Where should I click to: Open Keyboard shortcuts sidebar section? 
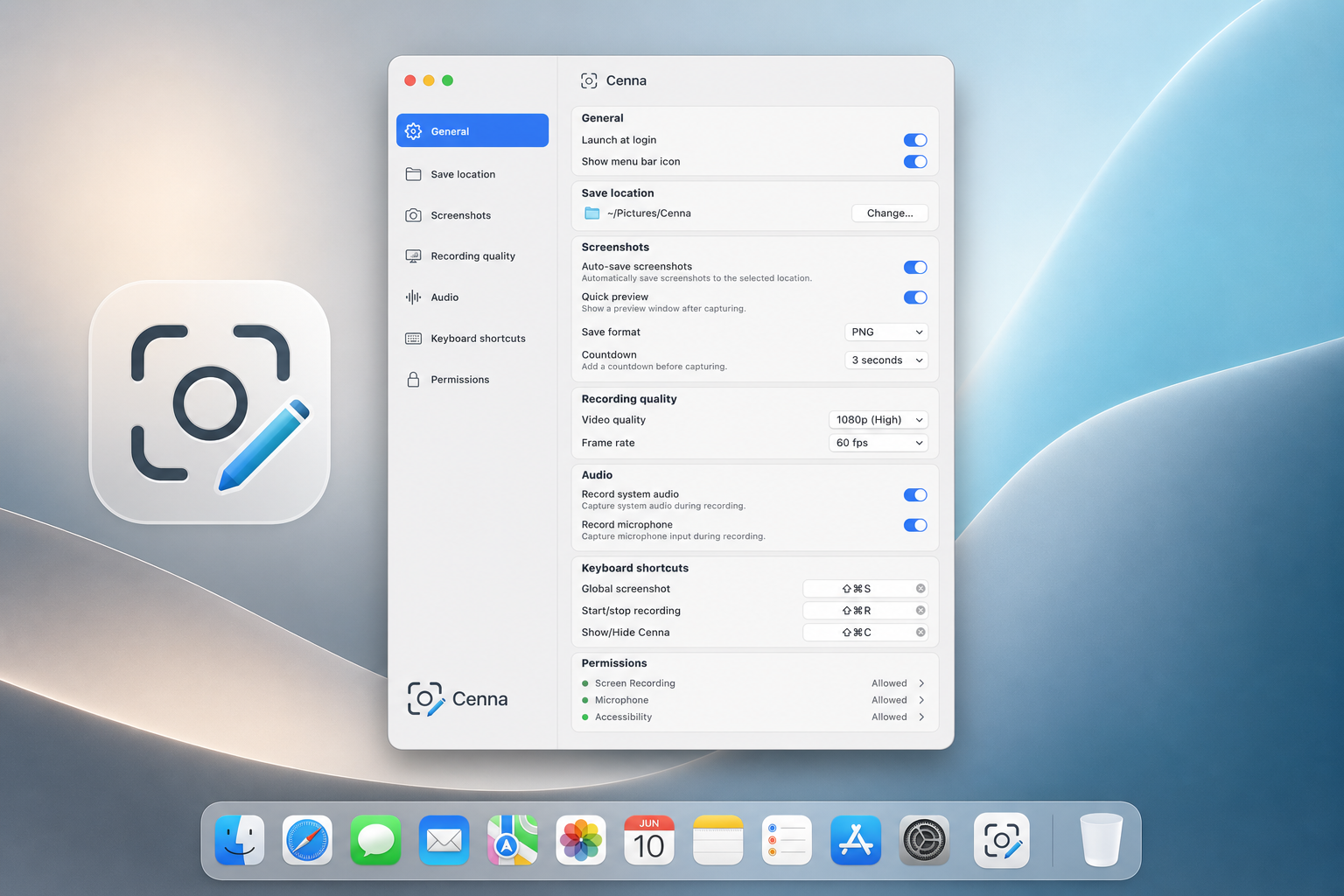472,339
